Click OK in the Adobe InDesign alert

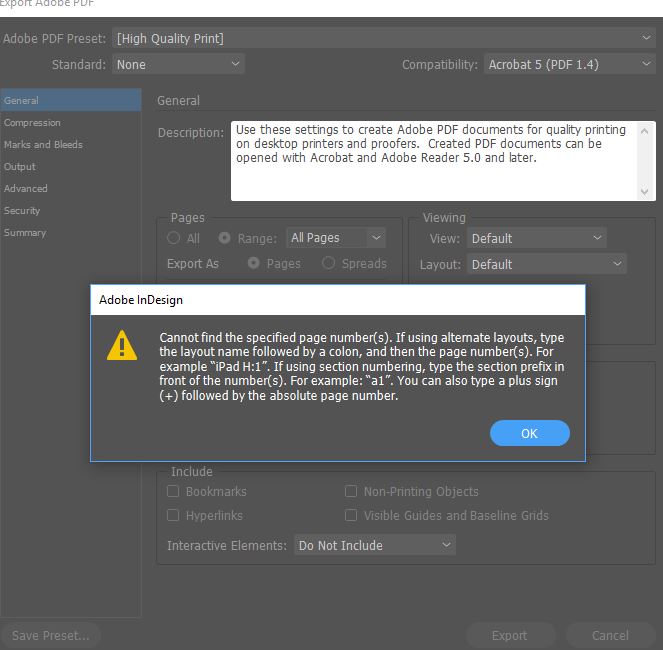coord(529,433)
